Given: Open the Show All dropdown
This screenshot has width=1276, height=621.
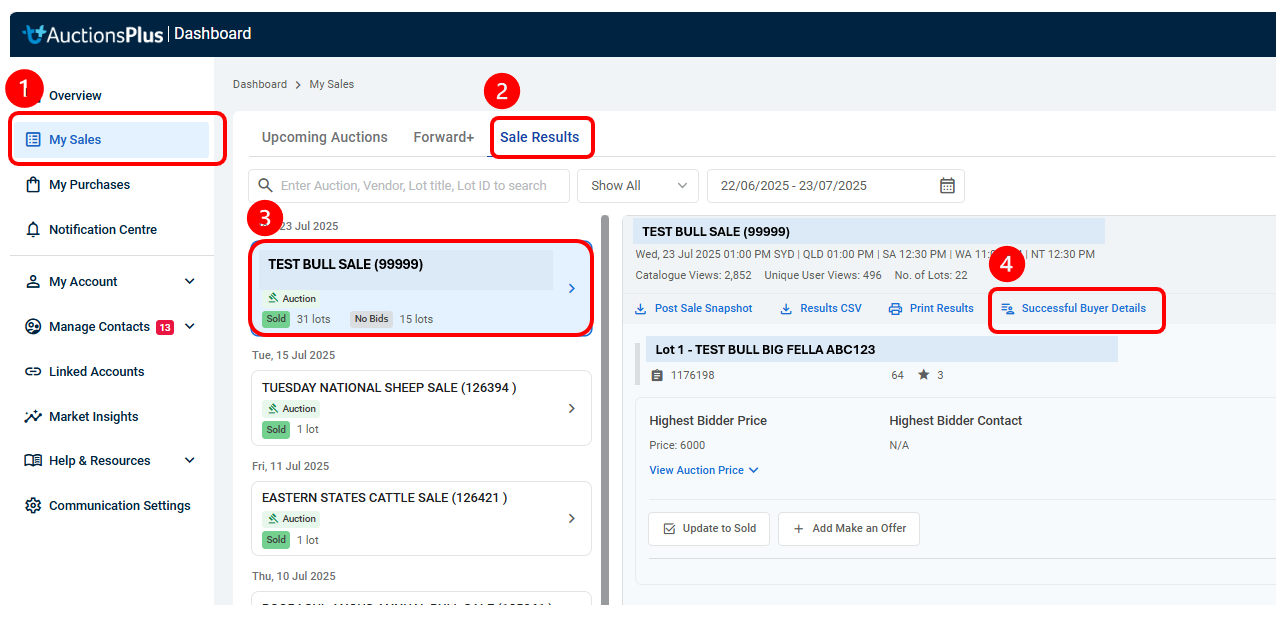Looking at the screenshot, I should 638,186.
